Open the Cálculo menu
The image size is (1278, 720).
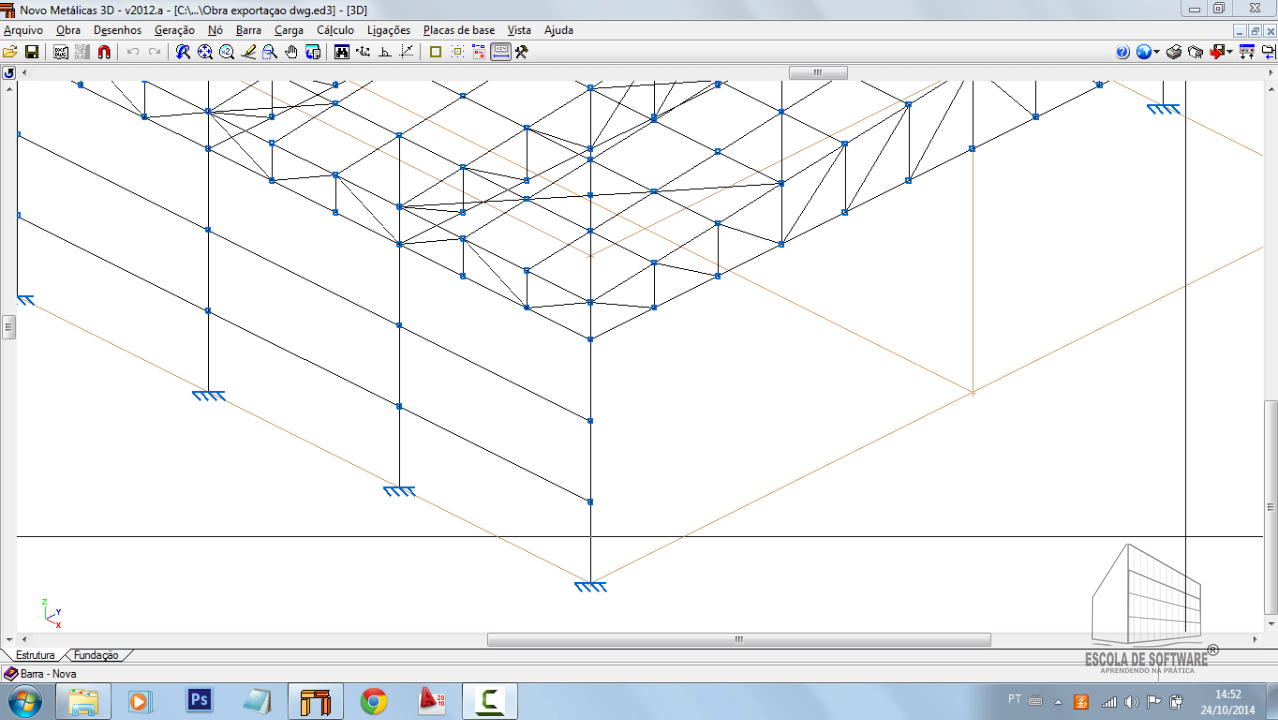coord(335,30)
